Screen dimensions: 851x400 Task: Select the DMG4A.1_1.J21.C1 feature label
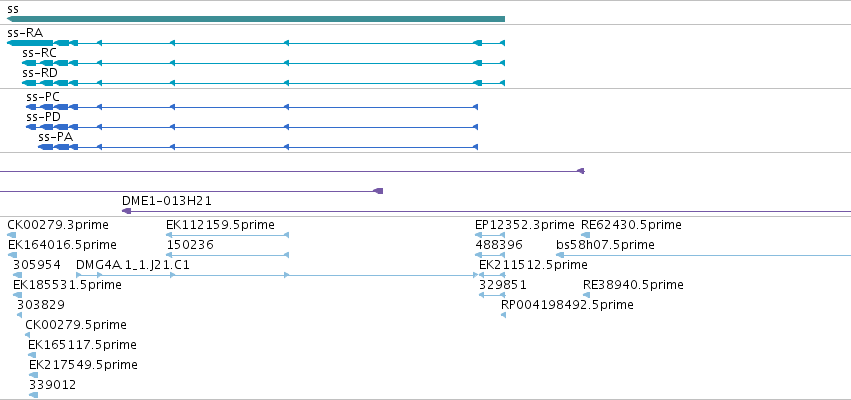[133, 265]
